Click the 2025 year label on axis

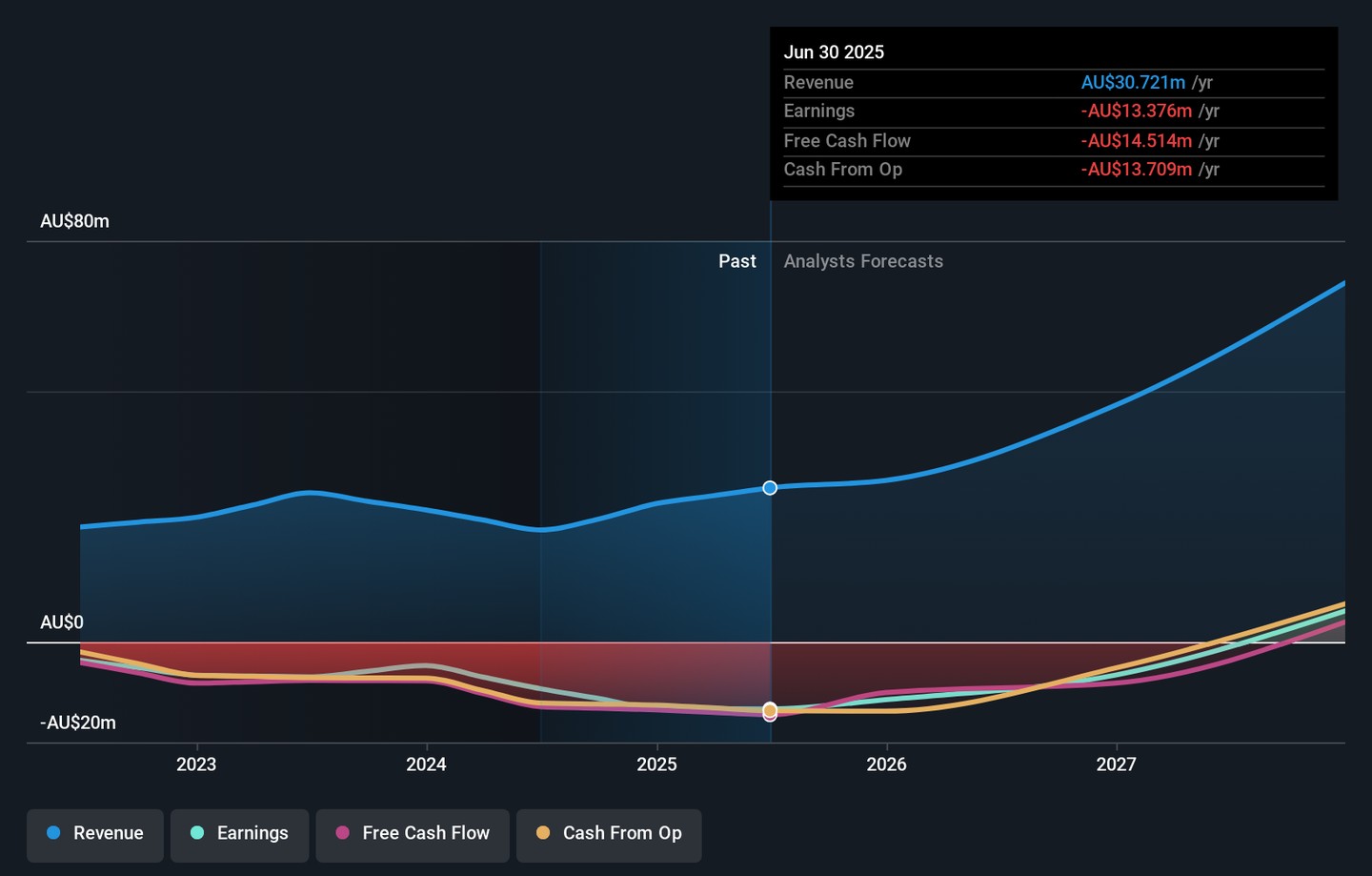point(656,764)
